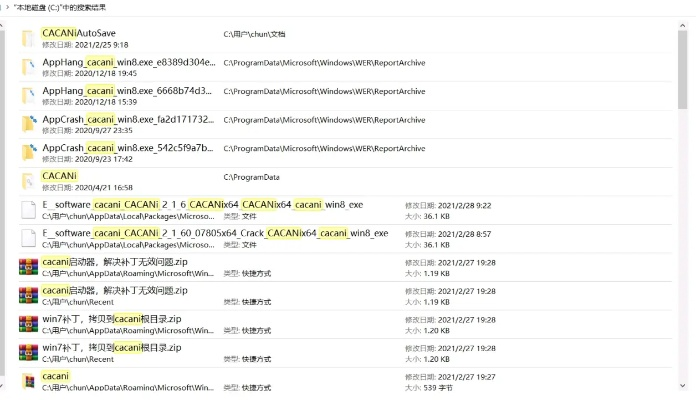Click AppCrash folder icon dated 2020/9/23
The image size is (696, 400).
28,153
